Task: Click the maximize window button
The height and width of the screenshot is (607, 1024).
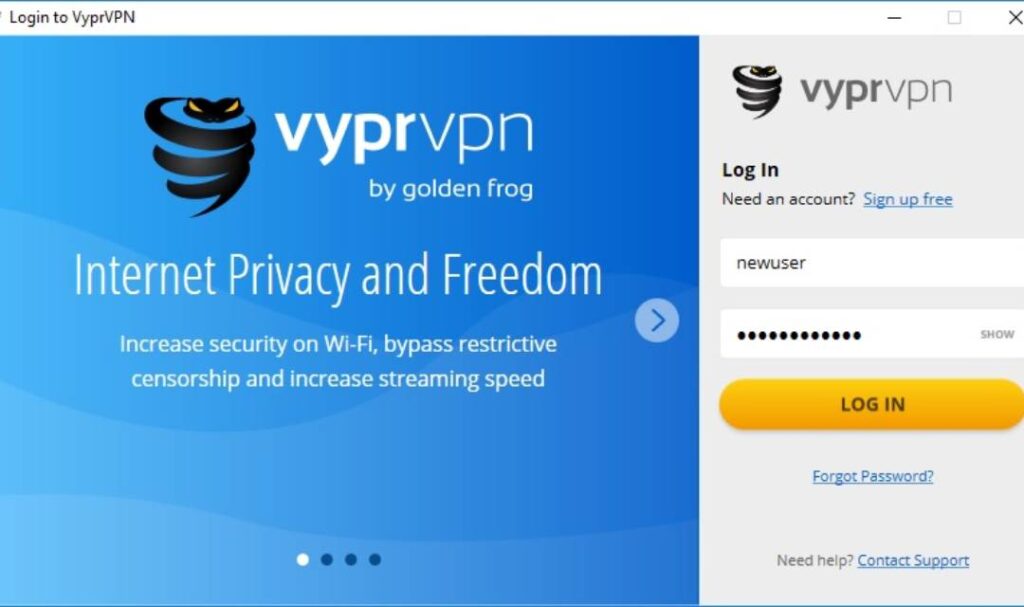Action: tap(954, 18)
